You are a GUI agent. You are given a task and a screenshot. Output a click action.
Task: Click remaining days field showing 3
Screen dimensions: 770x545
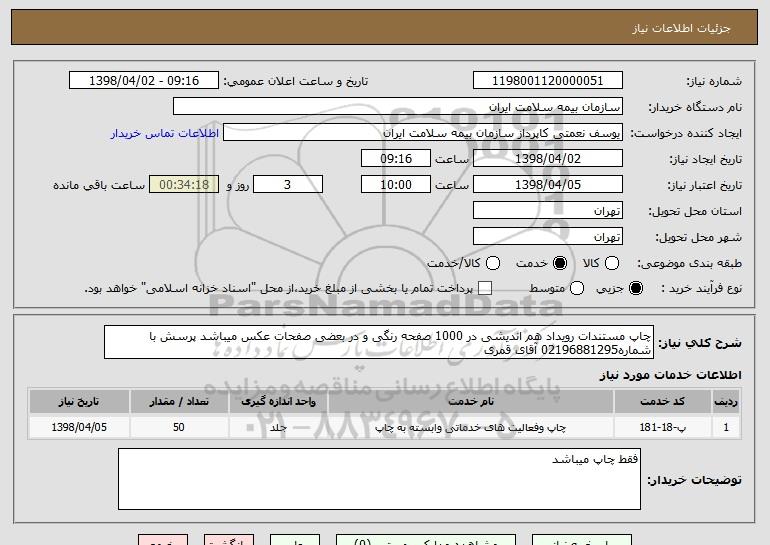point(288,185)
